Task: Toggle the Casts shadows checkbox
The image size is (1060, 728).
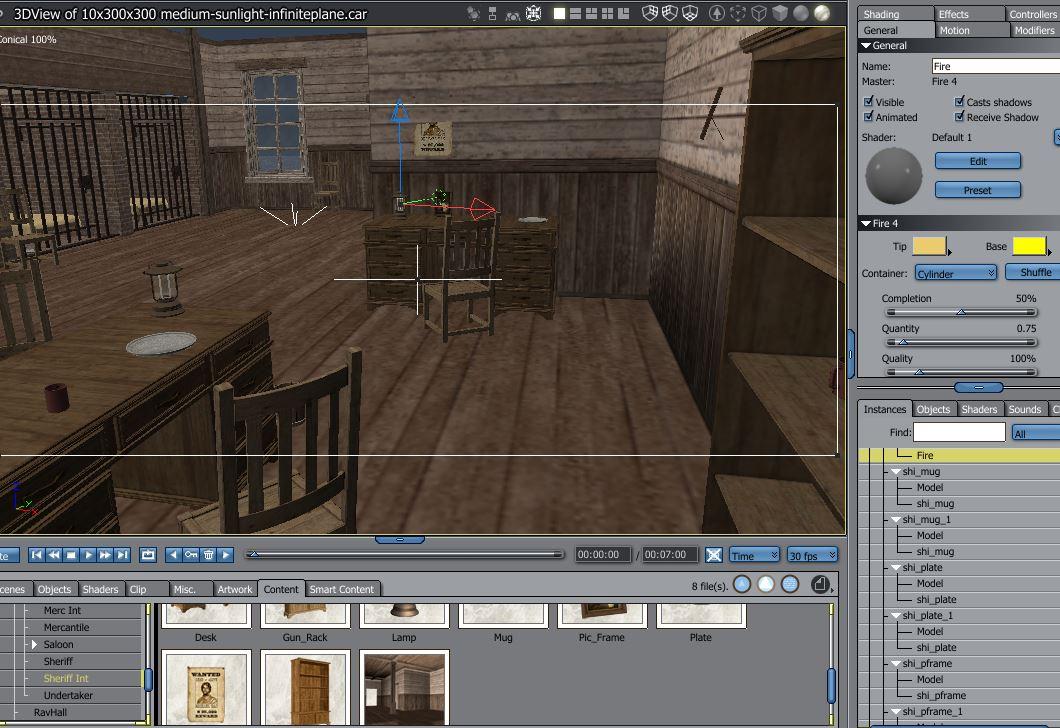Action: [959, 101]
